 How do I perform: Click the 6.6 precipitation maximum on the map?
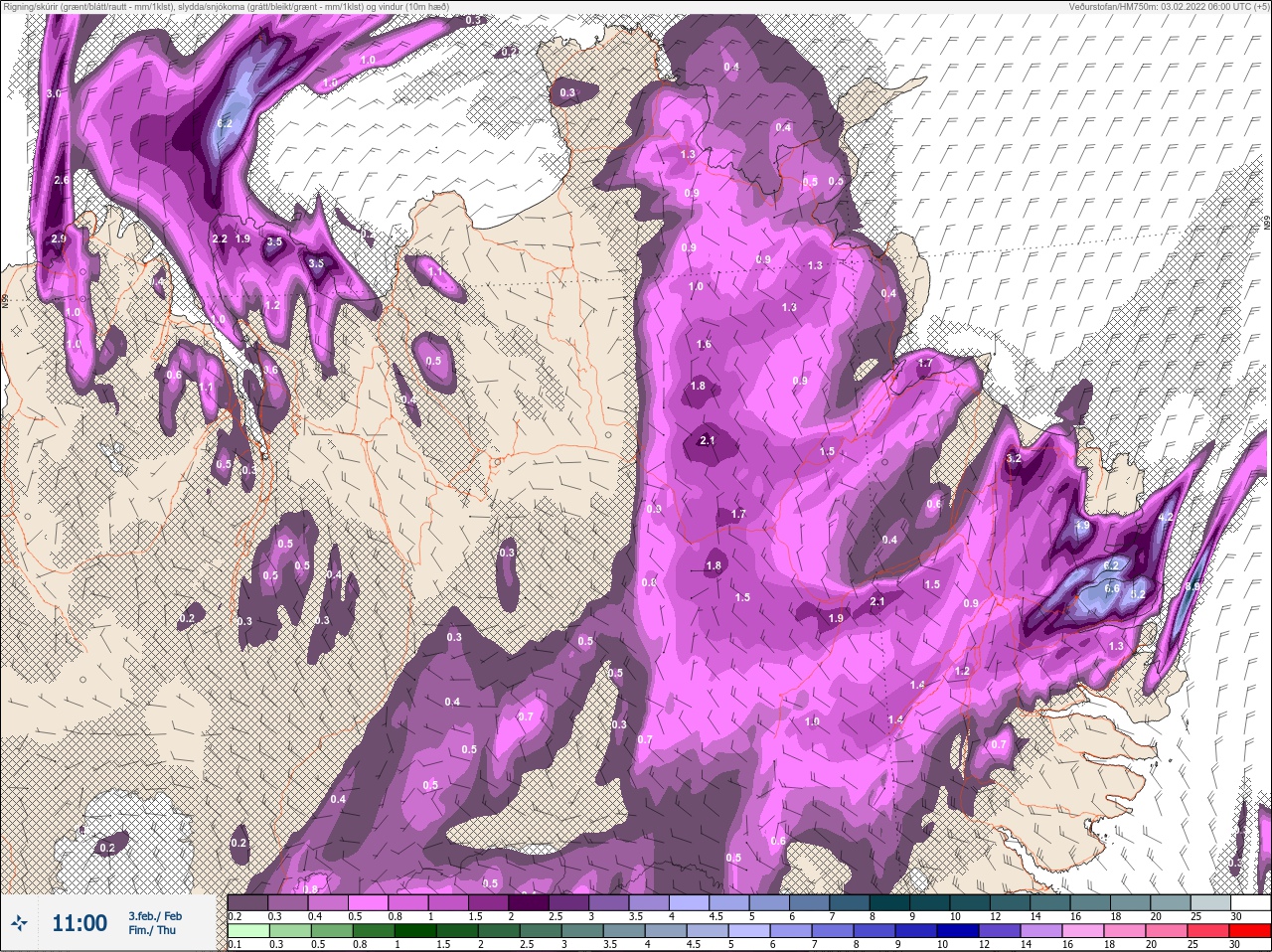pos(1112,588)
